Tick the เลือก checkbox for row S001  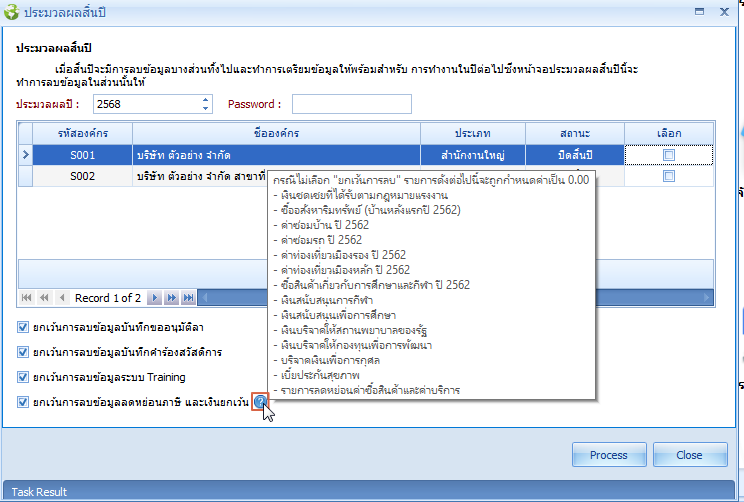pyautogui.click(x=669, y=155)
